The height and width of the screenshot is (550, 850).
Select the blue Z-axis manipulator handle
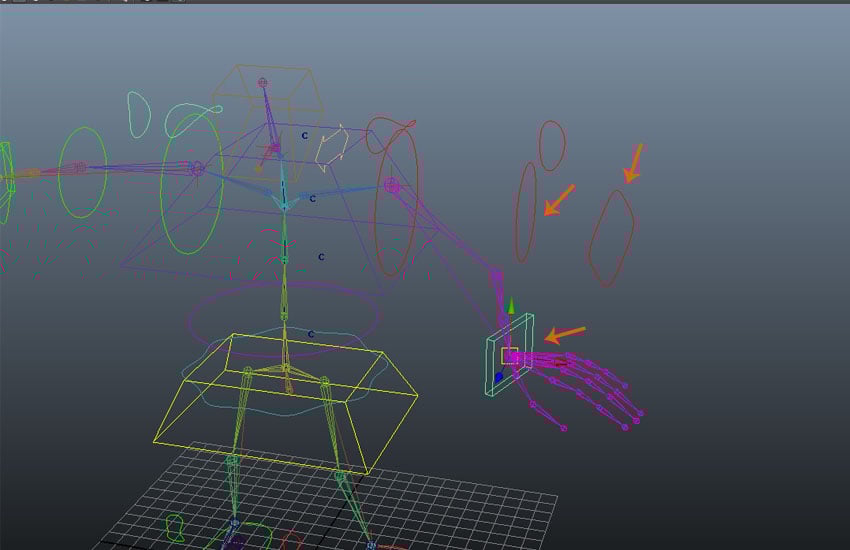click(x=499, y=377)
